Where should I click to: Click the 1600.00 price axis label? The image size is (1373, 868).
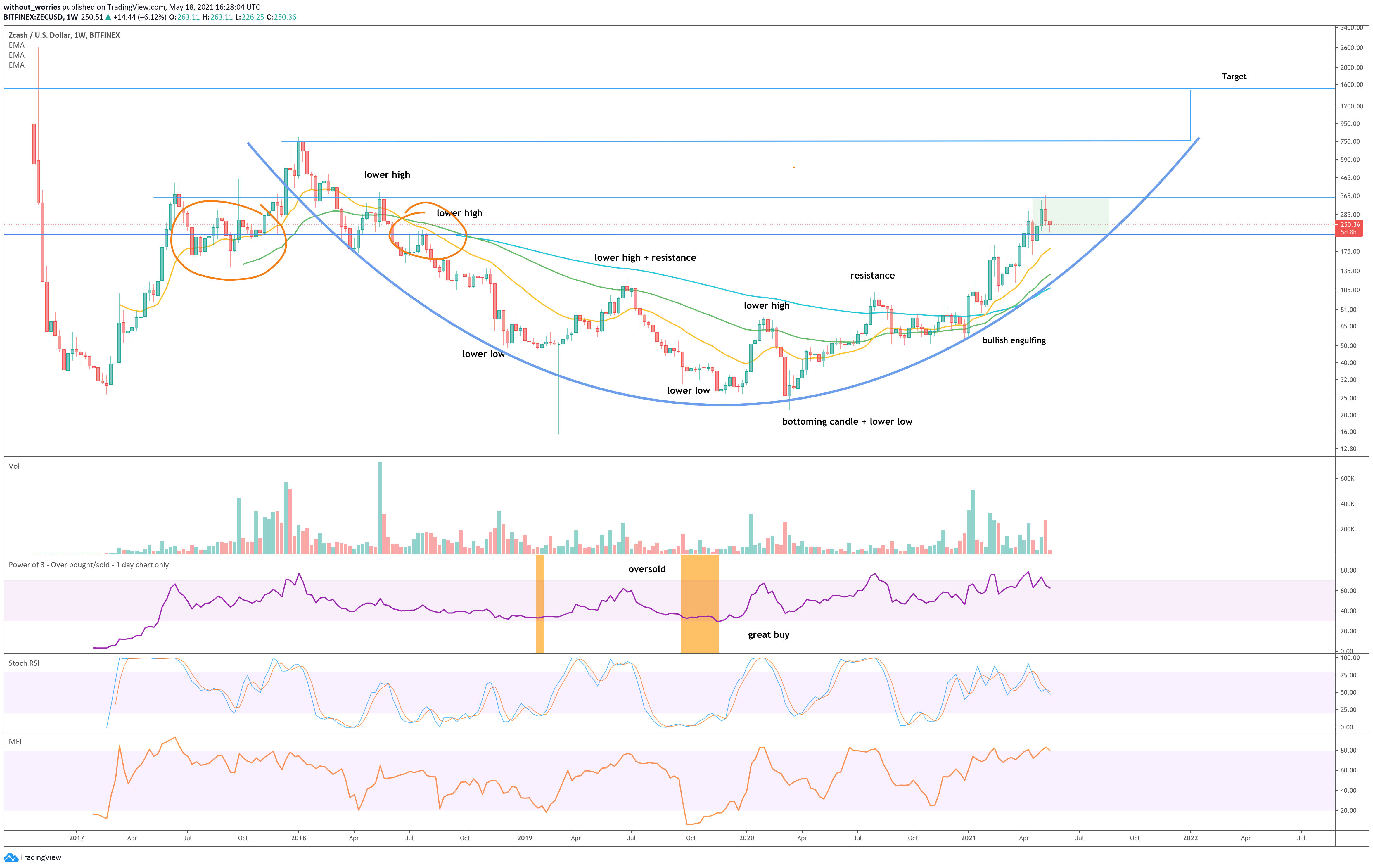(x=1352, y=84)
